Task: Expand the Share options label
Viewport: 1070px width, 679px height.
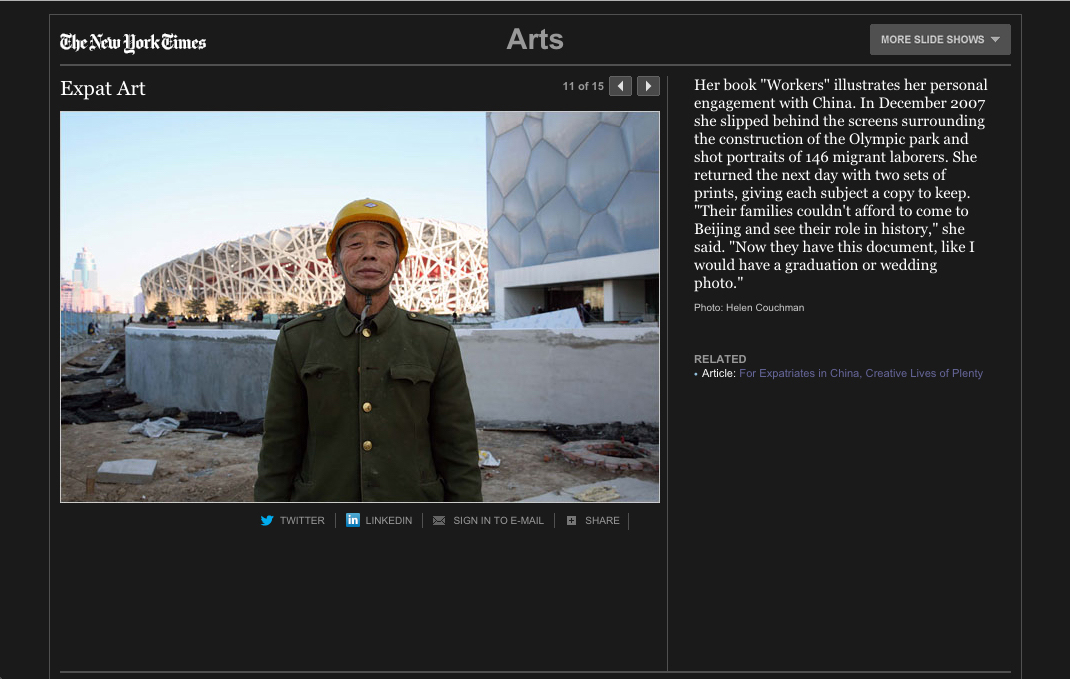Action: pyautogui.click(x=602, y=520)
